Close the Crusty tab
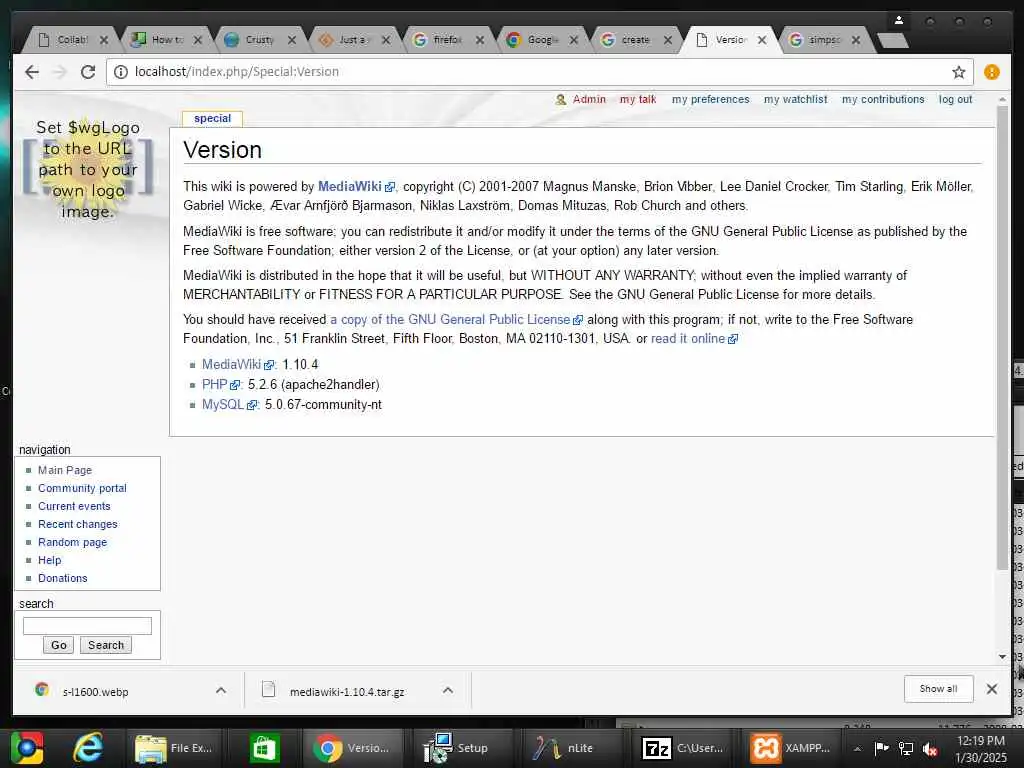 tap(292, 40)
